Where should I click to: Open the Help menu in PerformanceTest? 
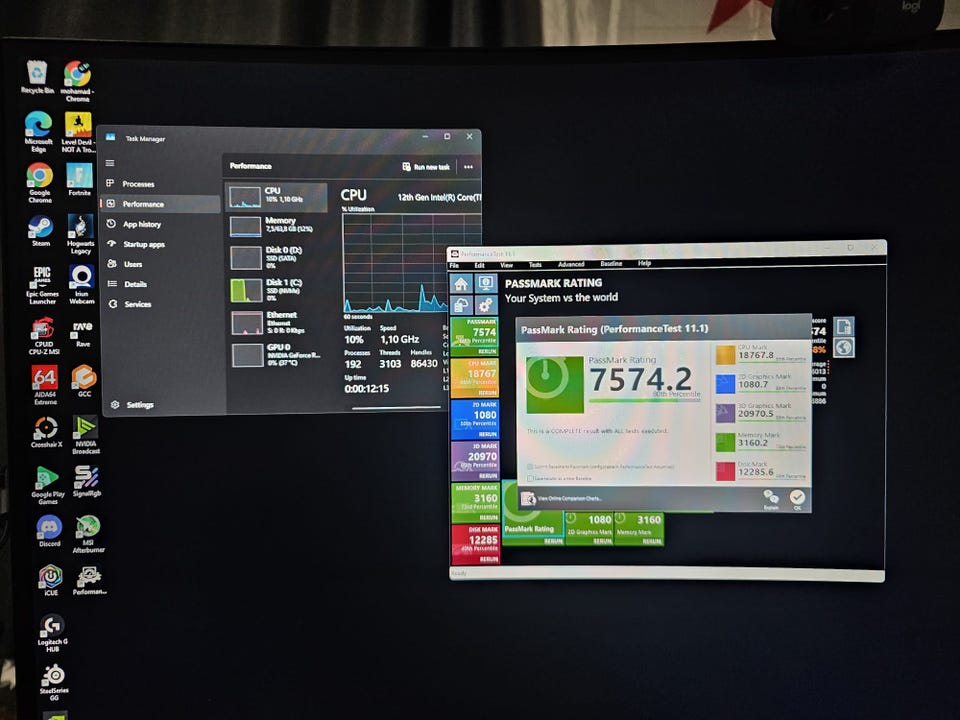[644, 263]
